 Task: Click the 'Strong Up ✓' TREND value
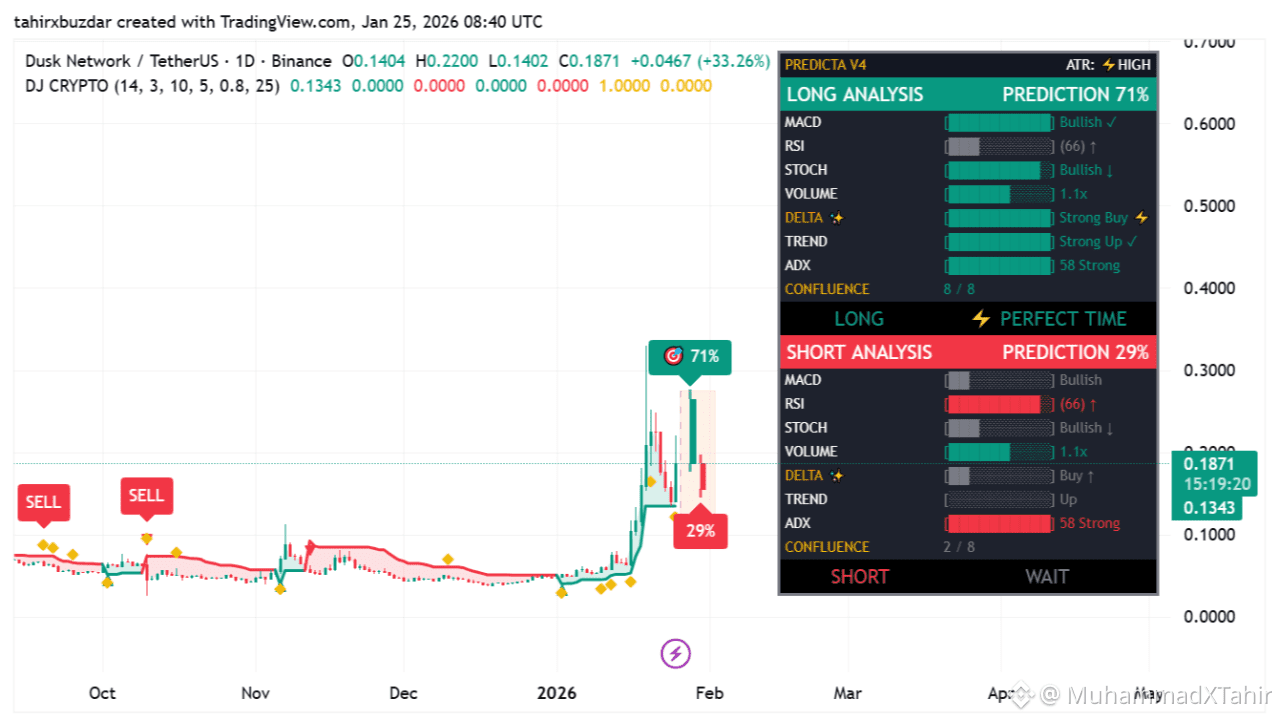pyautogui.click(x=1099, y=241)
